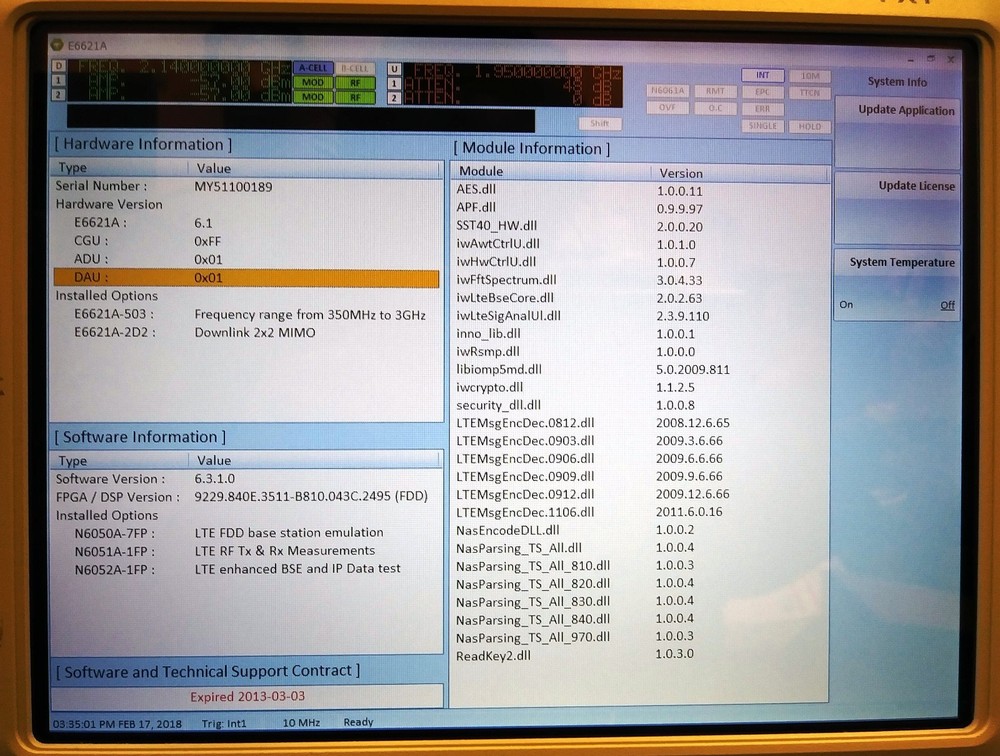The width and height of the screenshot is (1000, 756).
Task: Click the date and time in status bar
Action: (x=117, y=723)
